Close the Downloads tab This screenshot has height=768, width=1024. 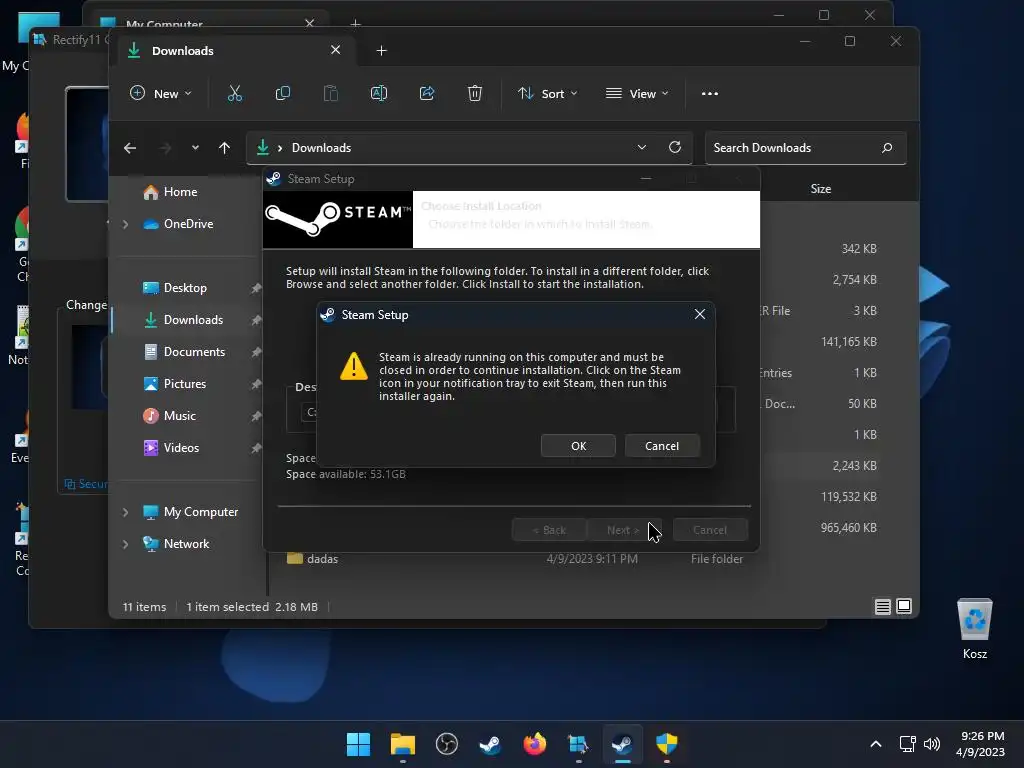tap(336, 50)
